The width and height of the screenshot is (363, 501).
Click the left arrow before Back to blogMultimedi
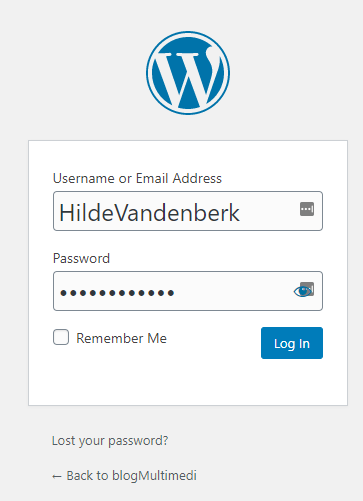[x=57, y=476]
